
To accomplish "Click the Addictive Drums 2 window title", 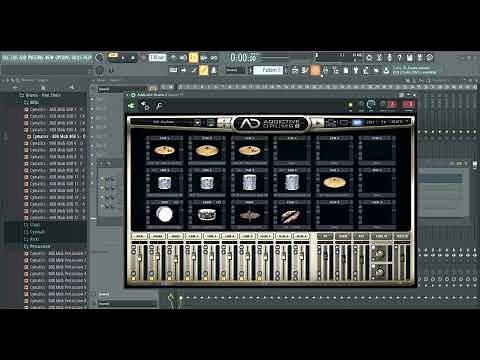I will pos(153,95).
